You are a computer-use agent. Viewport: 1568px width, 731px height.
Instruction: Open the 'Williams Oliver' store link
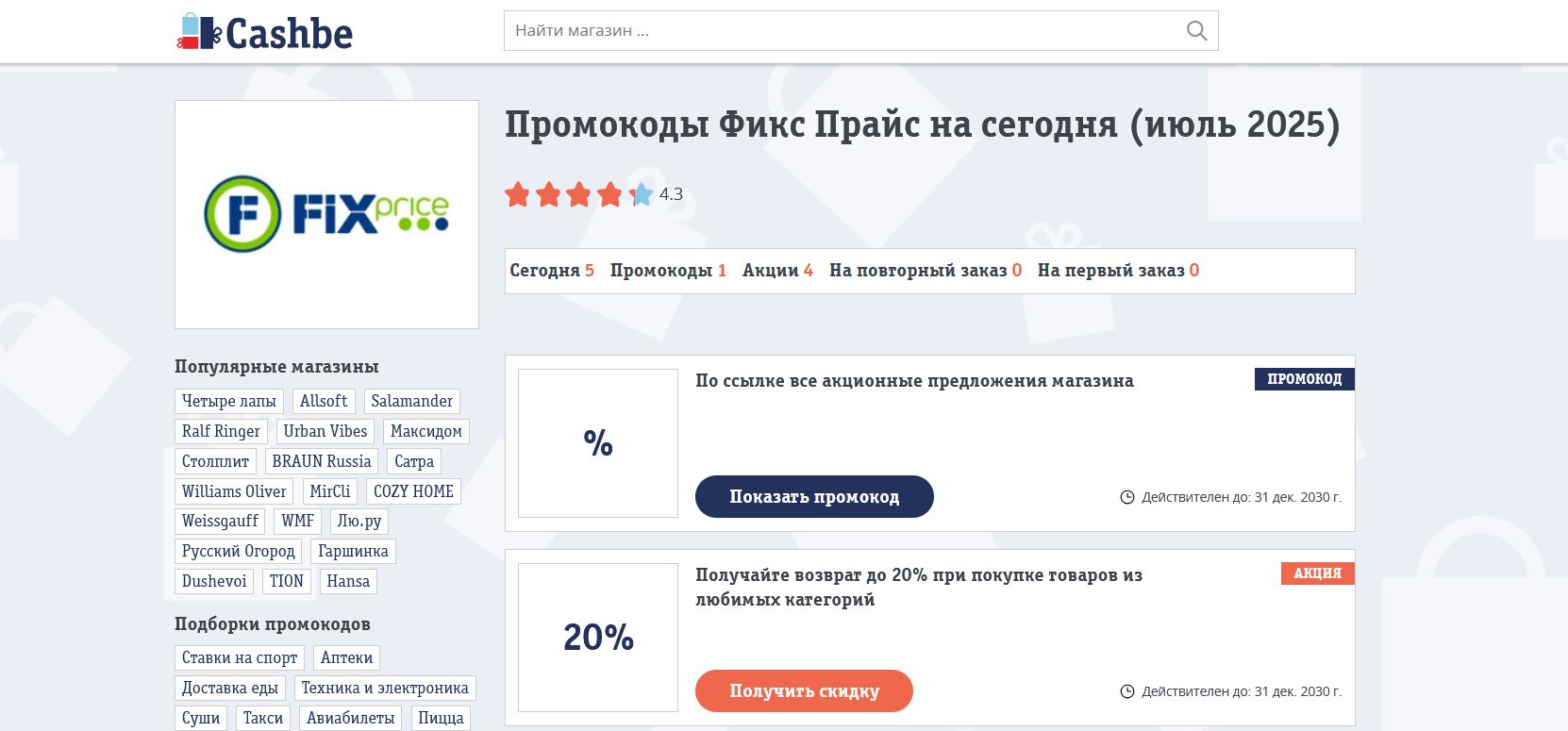coord(234,491)
